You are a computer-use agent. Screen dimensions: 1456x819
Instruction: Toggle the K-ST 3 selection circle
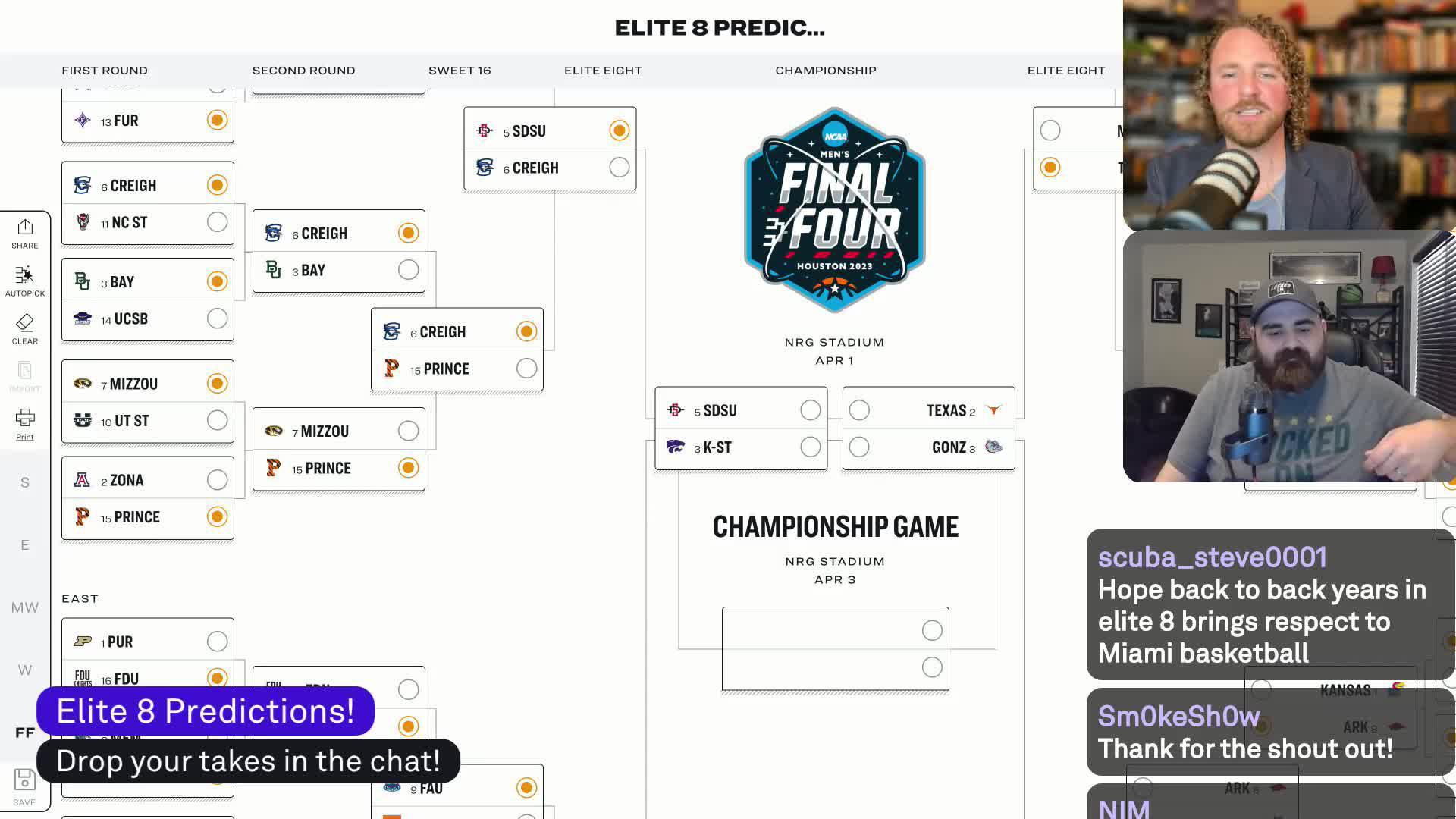[x=810, y=447]
